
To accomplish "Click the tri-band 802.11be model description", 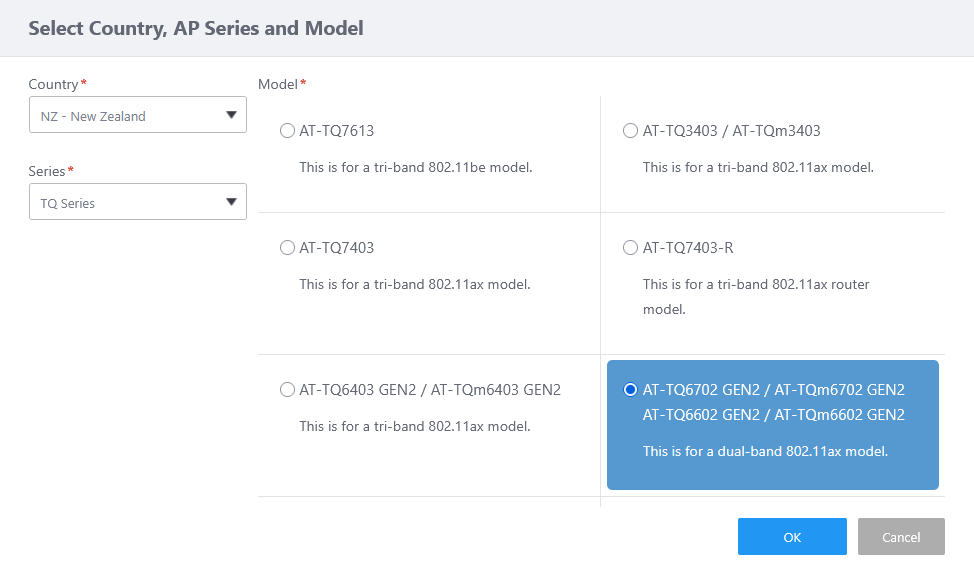I will [415, 167].
